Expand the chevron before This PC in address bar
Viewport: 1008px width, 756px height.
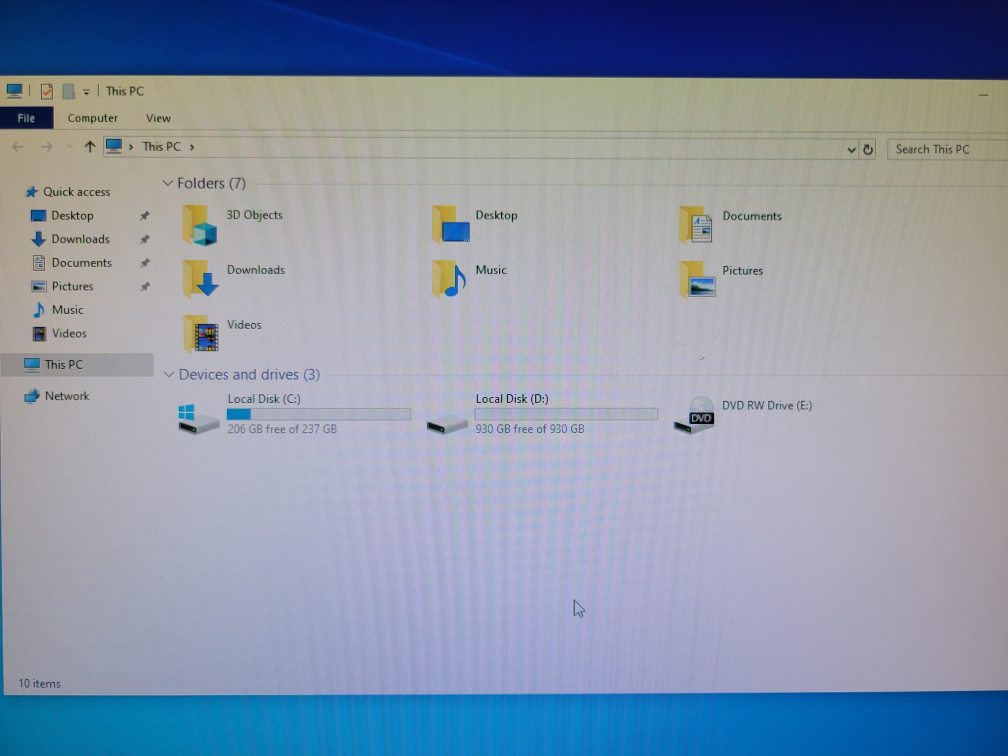(x=131, y=147)
